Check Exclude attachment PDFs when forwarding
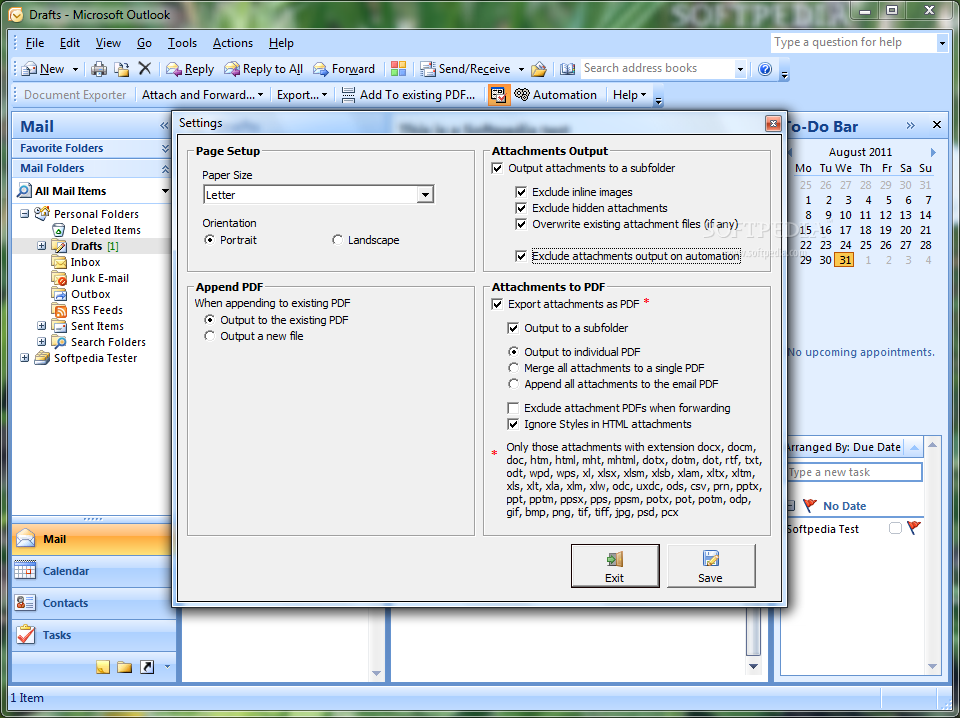 pyautogui.click(x=513, y=408)
